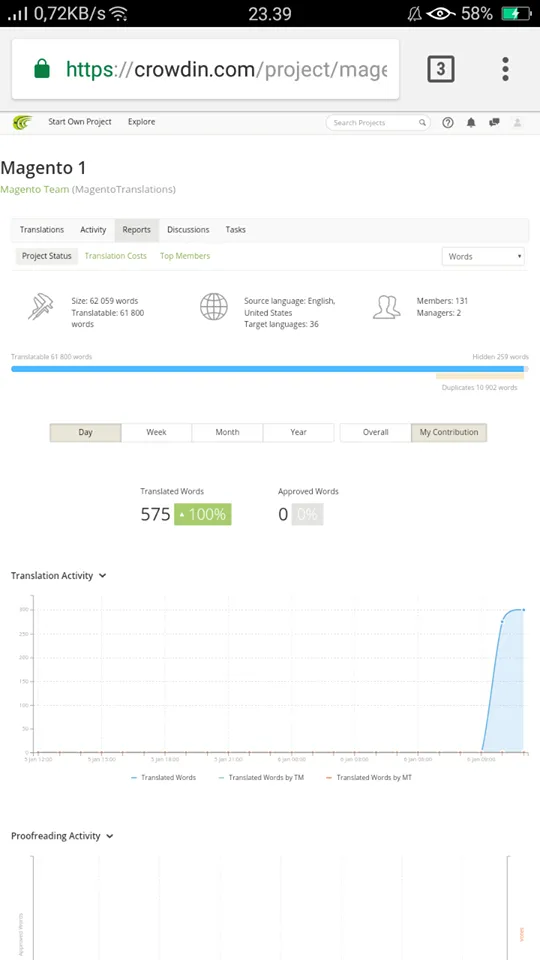Focus the Search Projects field
Viewport: 540px width, 960px height.
378,122
